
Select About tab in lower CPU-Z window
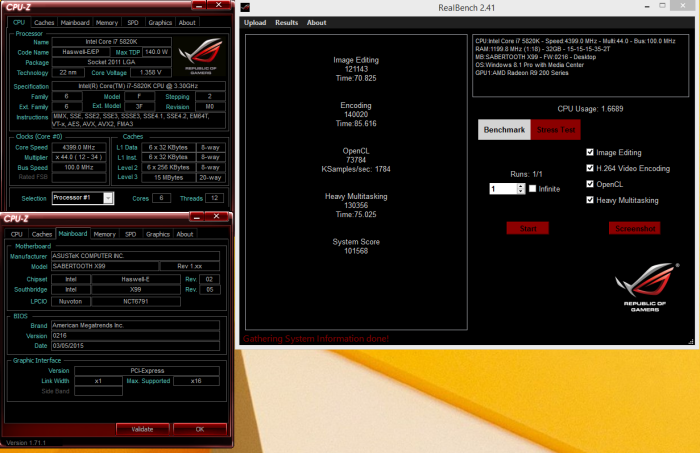(x=185, y=234)
